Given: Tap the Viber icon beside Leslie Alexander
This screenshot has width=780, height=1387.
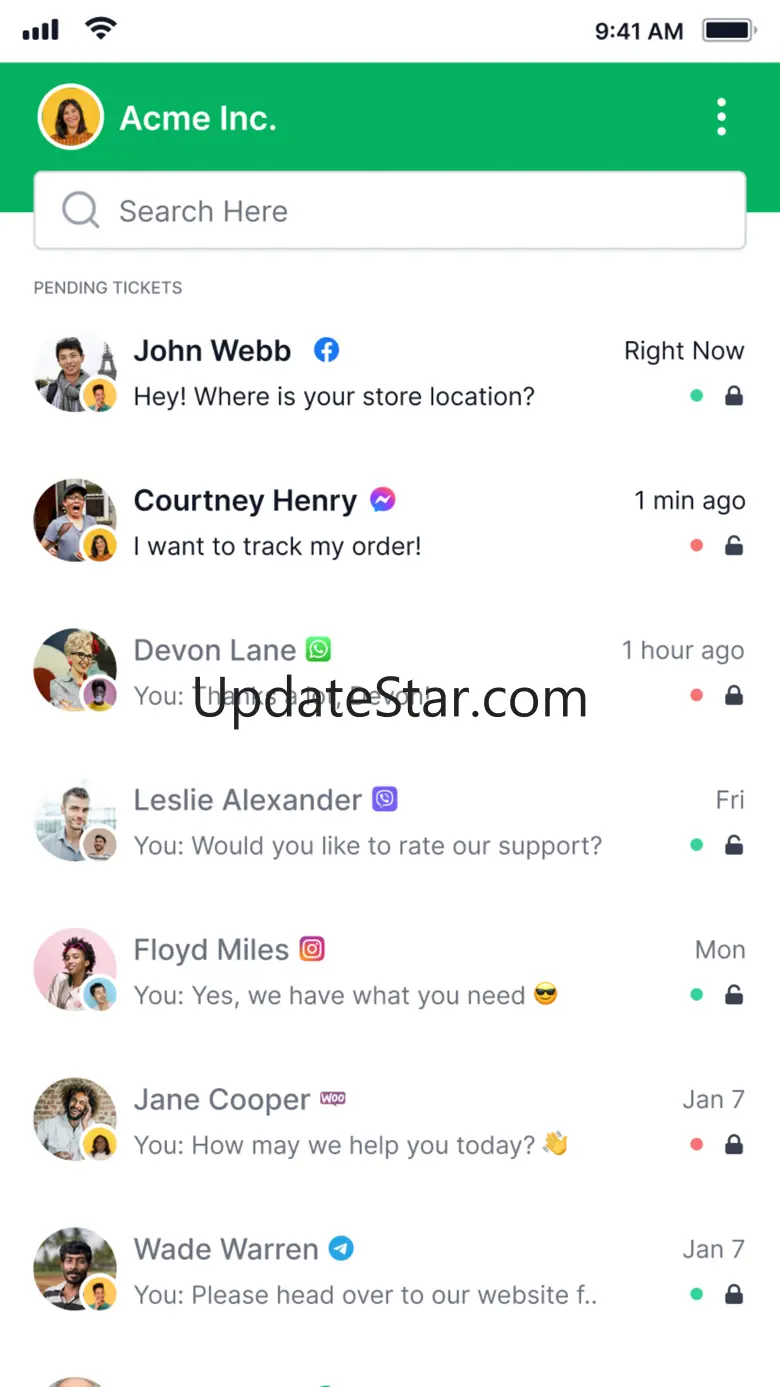Looking at the screenshot, I should click(x=385, y=799).
